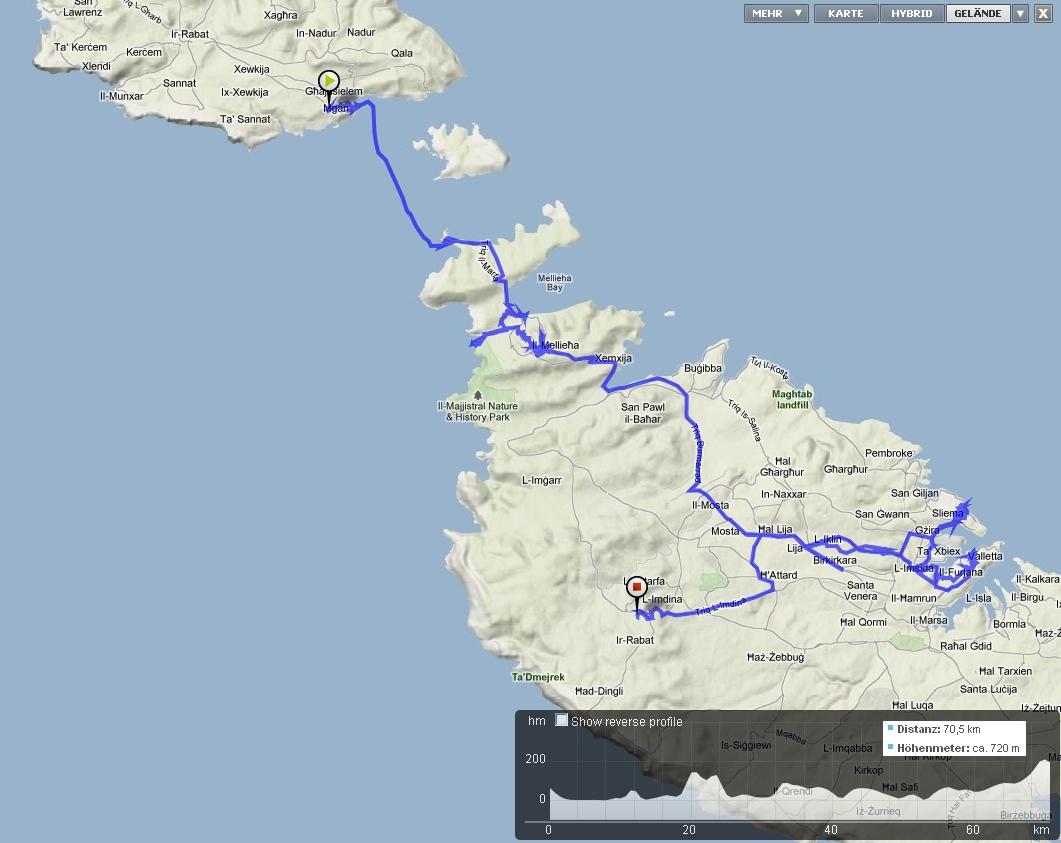Switch to KARTE map view

coord(845,14)
